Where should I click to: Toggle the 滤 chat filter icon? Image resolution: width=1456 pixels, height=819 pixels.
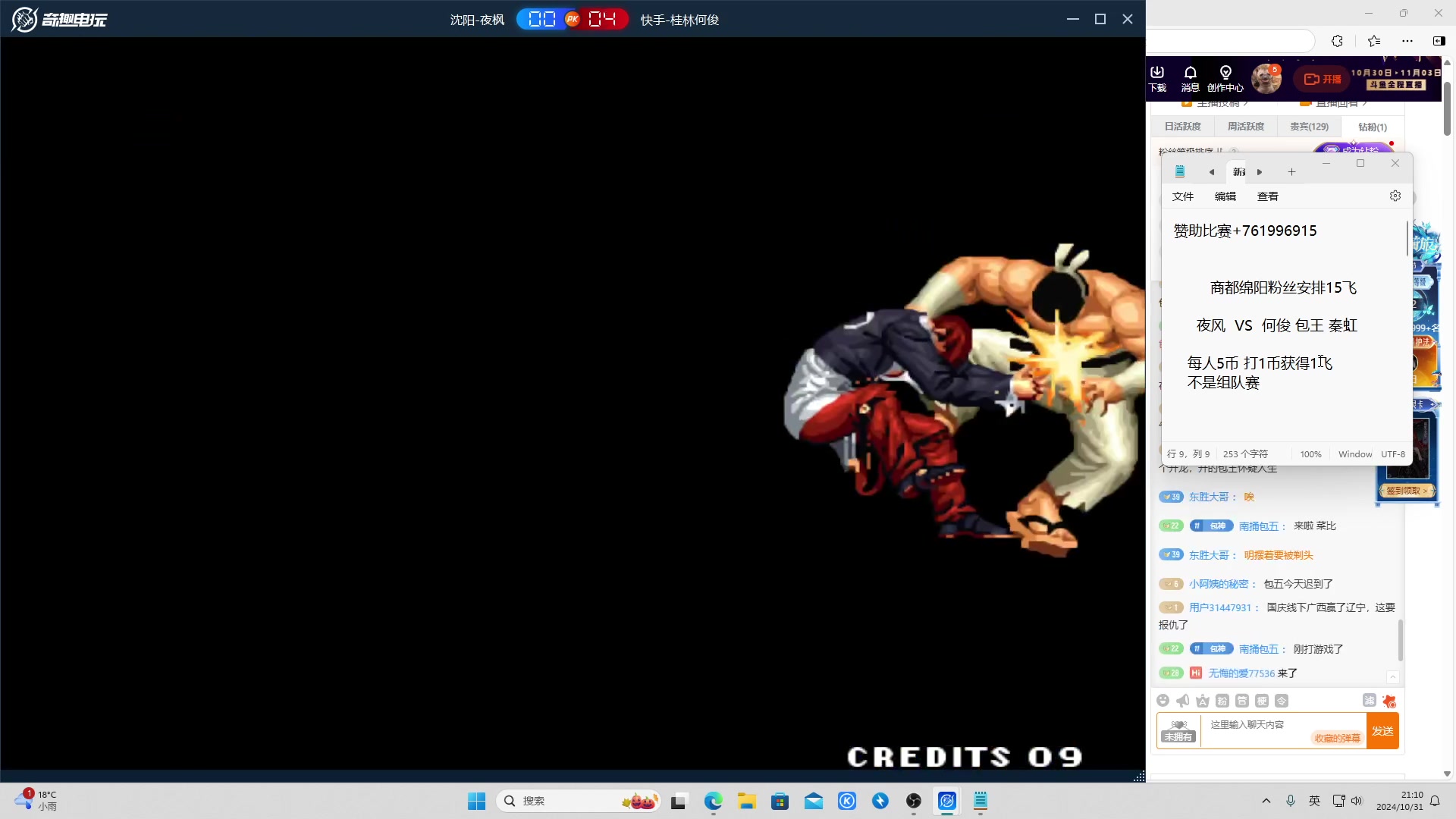1370,701
